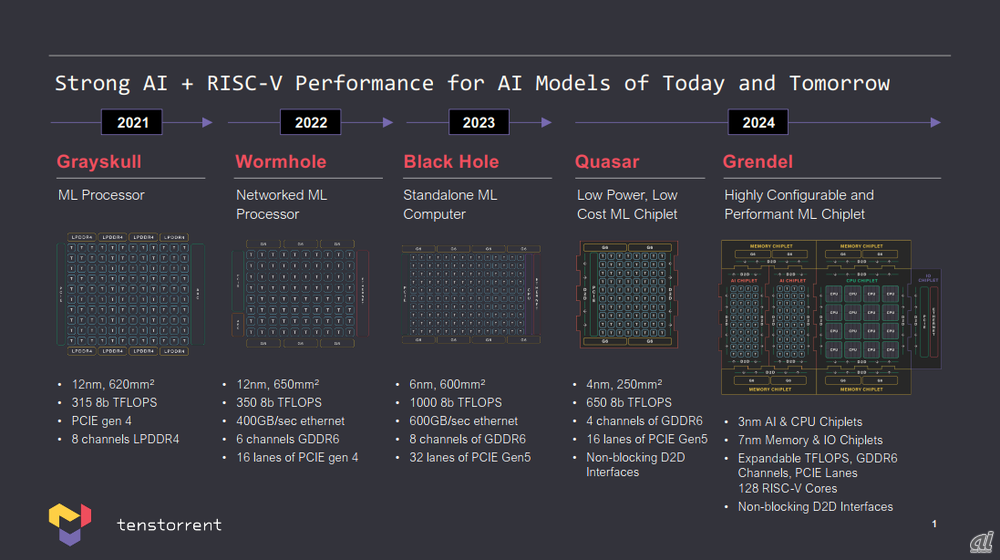This screenshot has height=560, width=1000.
Task: Select the 2023 year marker
Action: click(x=478, y=122)
